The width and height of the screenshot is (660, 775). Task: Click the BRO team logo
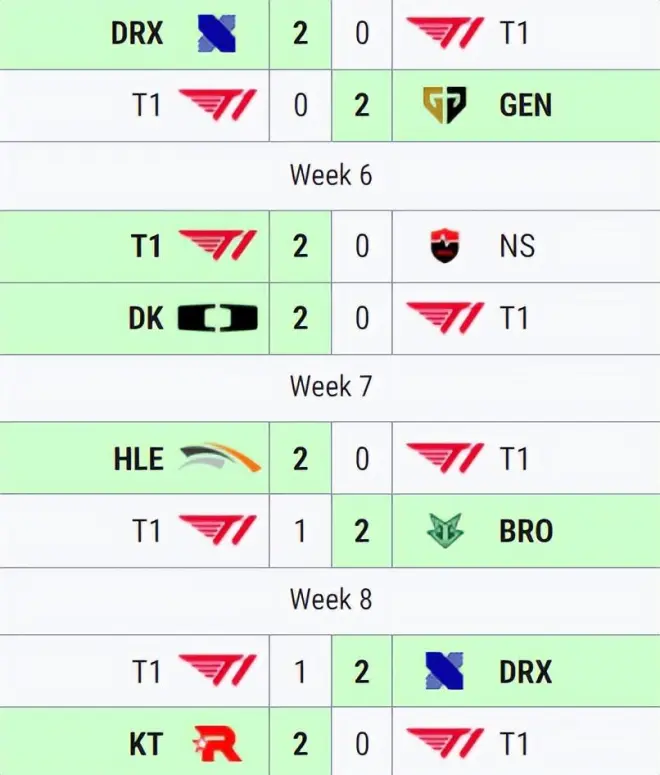[x=445, y=530]
